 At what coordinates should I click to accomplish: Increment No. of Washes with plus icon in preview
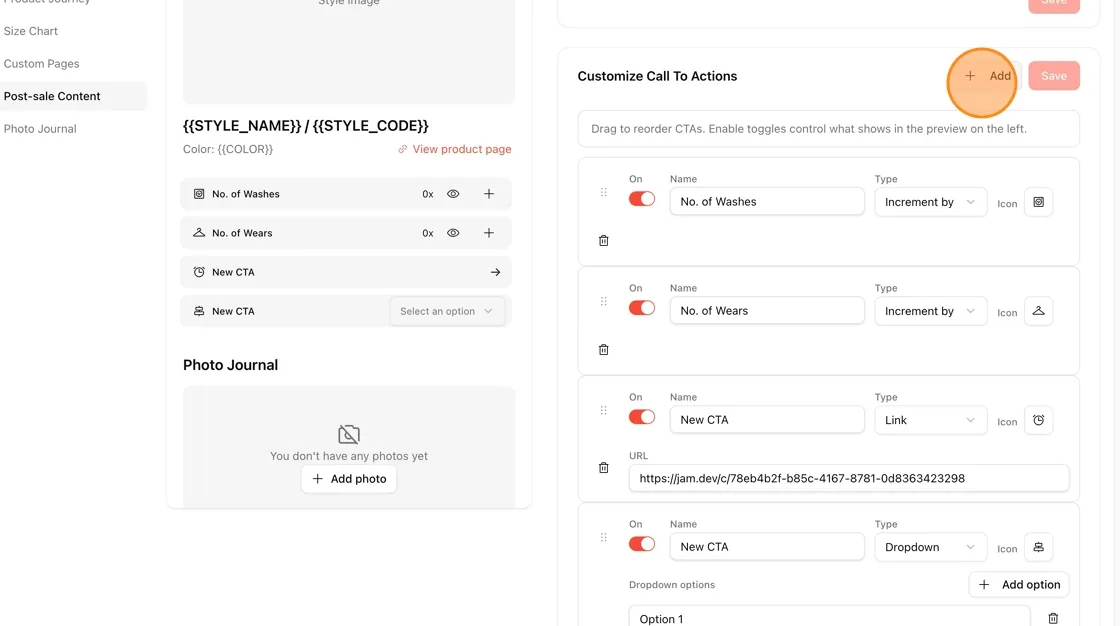click(x=489, y=194)
